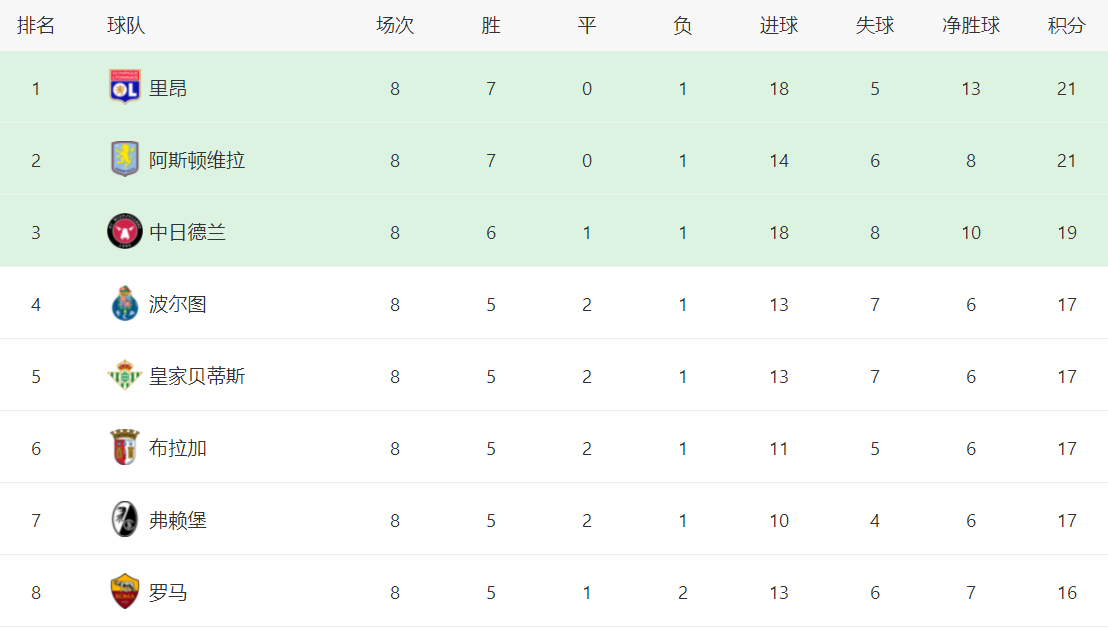Click 中日德兰's points value 19

1066,232
